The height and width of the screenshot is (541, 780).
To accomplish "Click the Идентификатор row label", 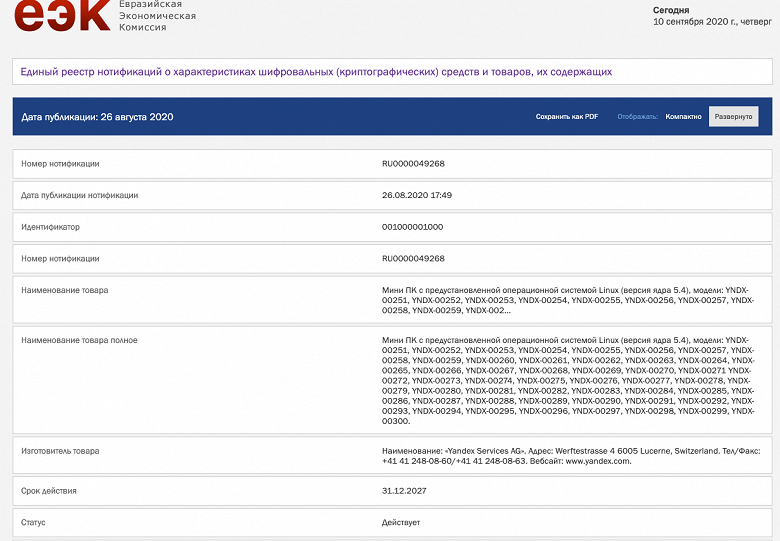I will (x=50, y=227).
